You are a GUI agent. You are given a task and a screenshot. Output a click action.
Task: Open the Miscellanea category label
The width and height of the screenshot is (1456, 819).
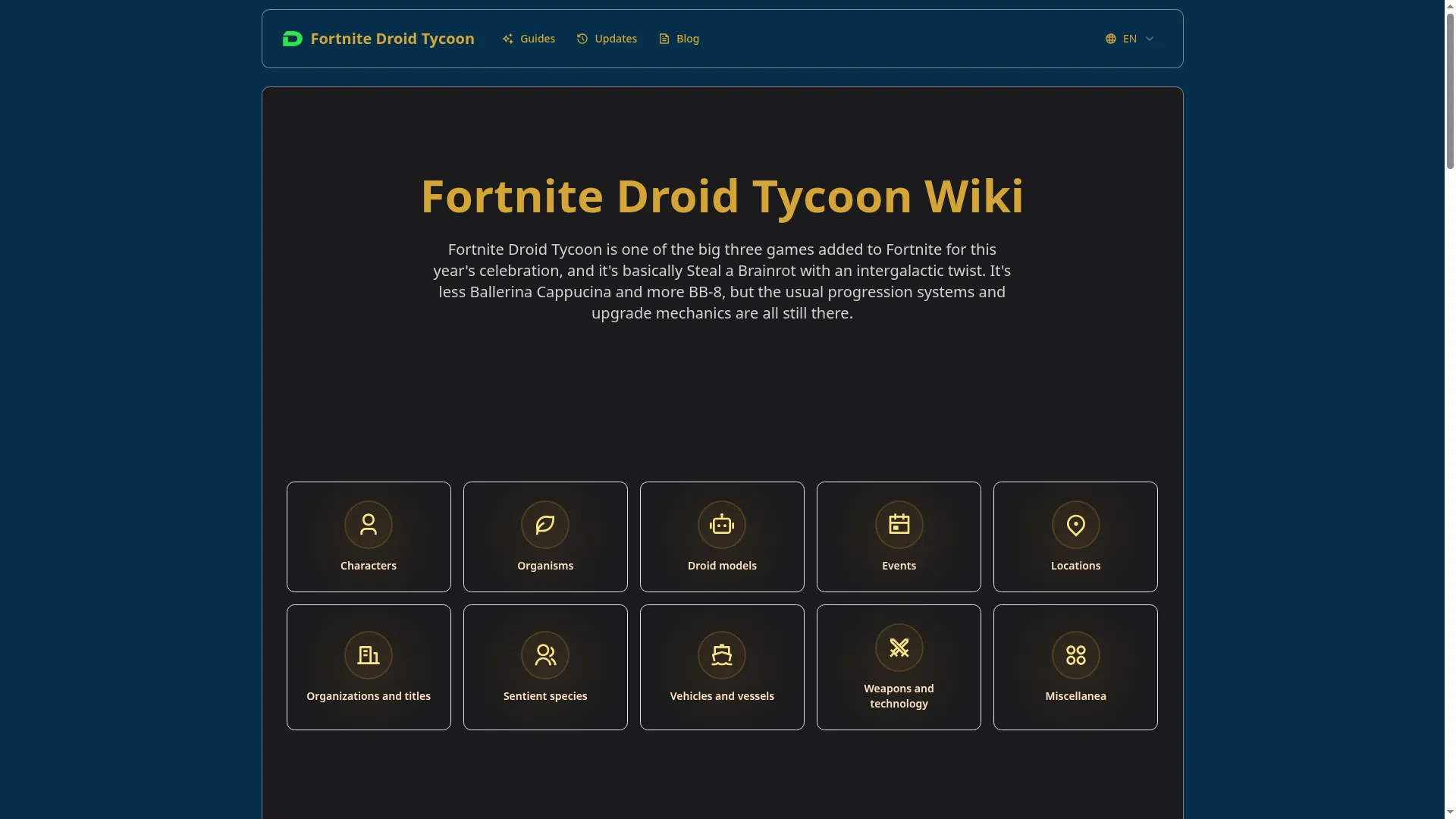(x=1076, y=696)
